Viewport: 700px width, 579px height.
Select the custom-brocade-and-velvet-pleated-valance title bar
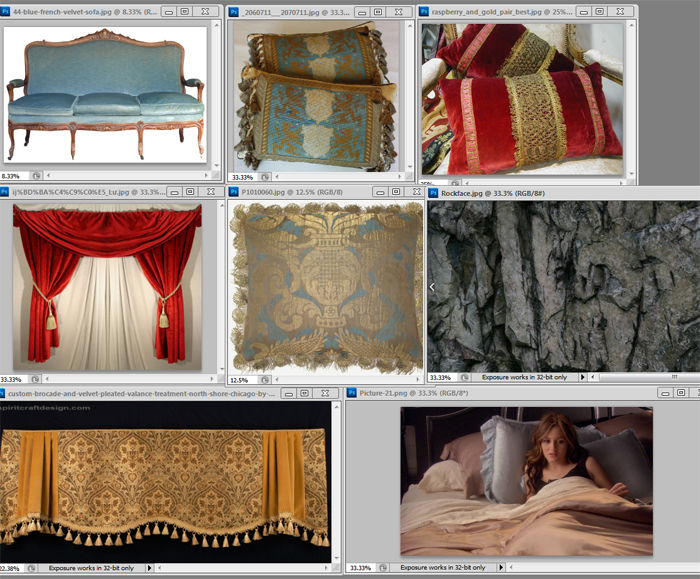[x=171, y=393]
